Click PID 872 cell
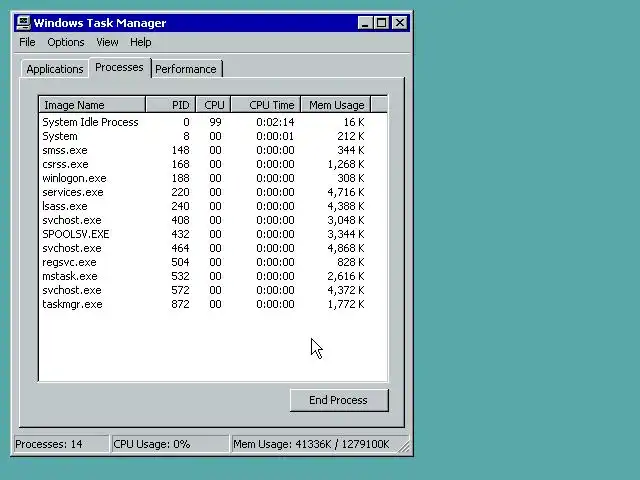 coord(180,304)
